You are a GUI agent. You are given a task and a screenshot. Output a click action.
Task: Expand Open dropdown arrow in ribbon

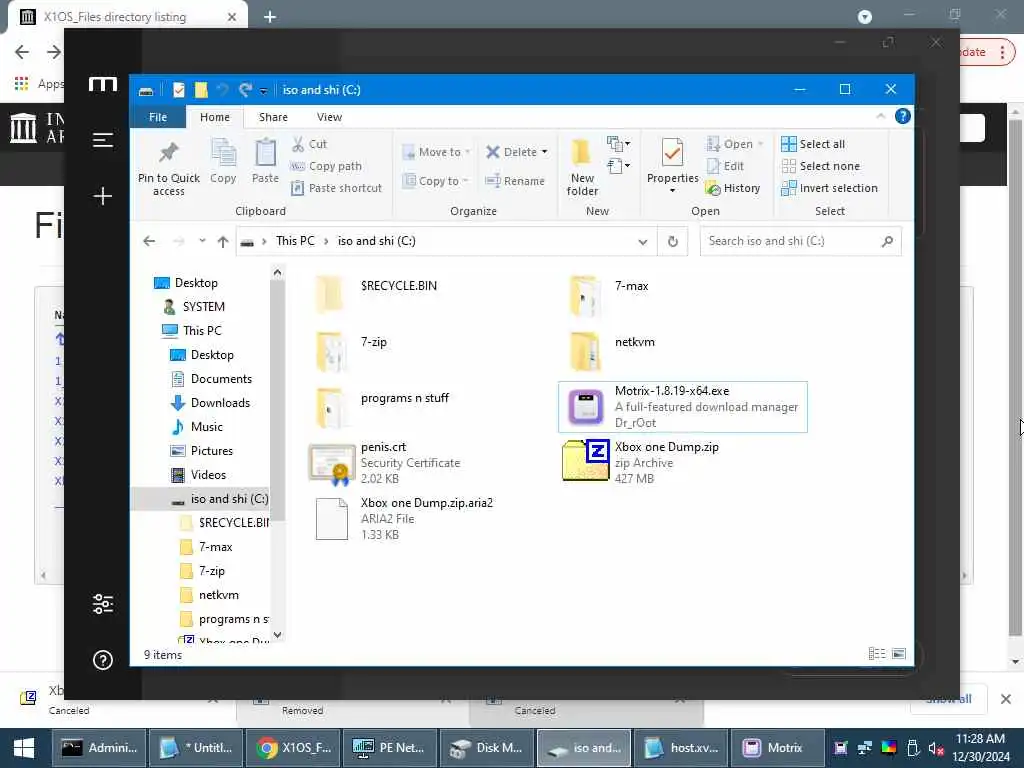click(x=760, y=144)
